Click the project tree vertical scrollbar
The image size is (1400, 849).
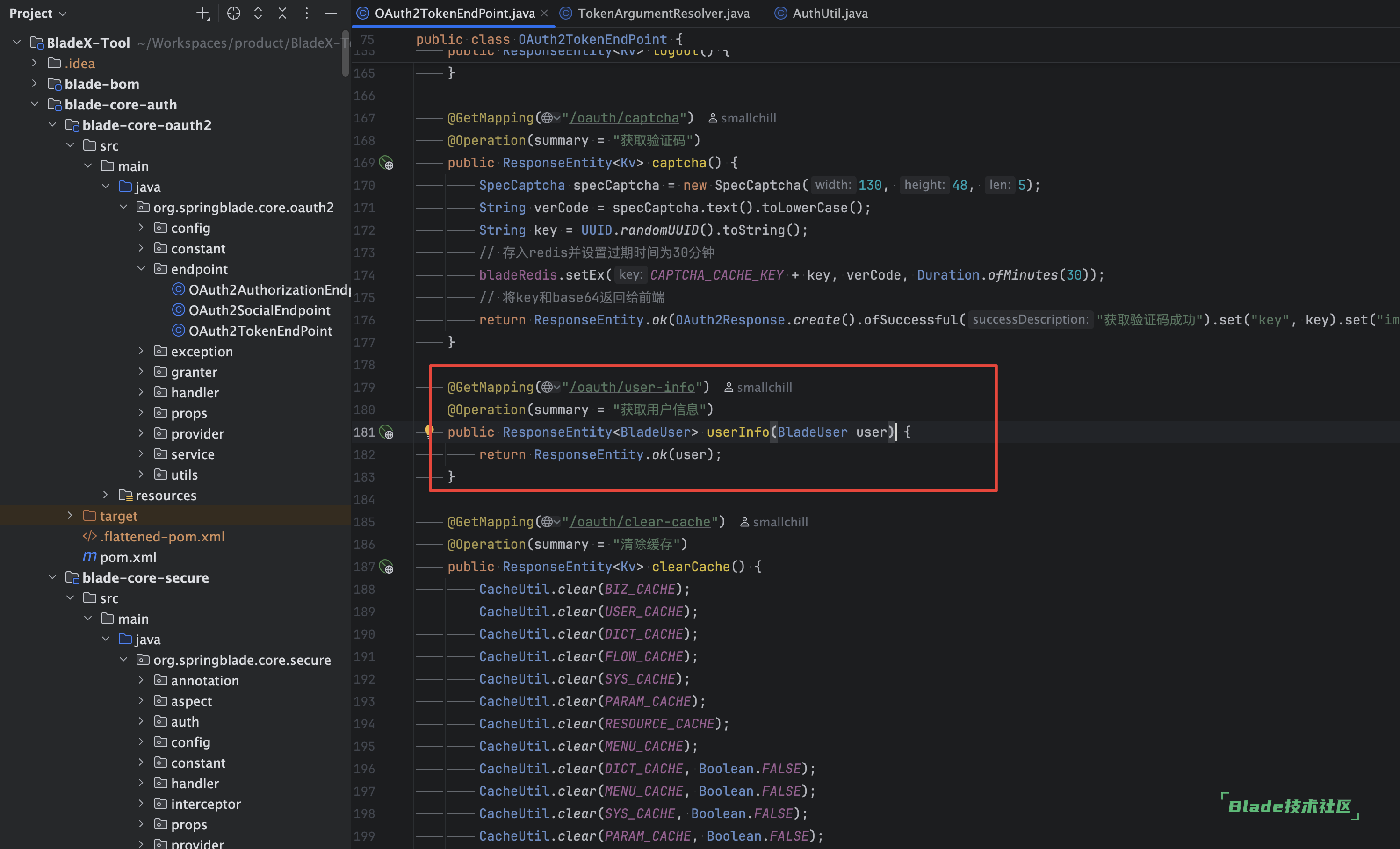click(x=345, y=54)
